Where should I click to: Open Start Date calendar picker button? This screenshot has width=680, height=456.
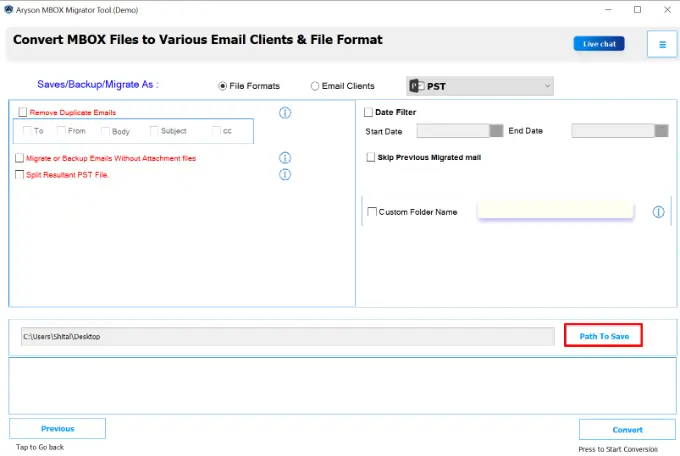(x=496, y=131)
